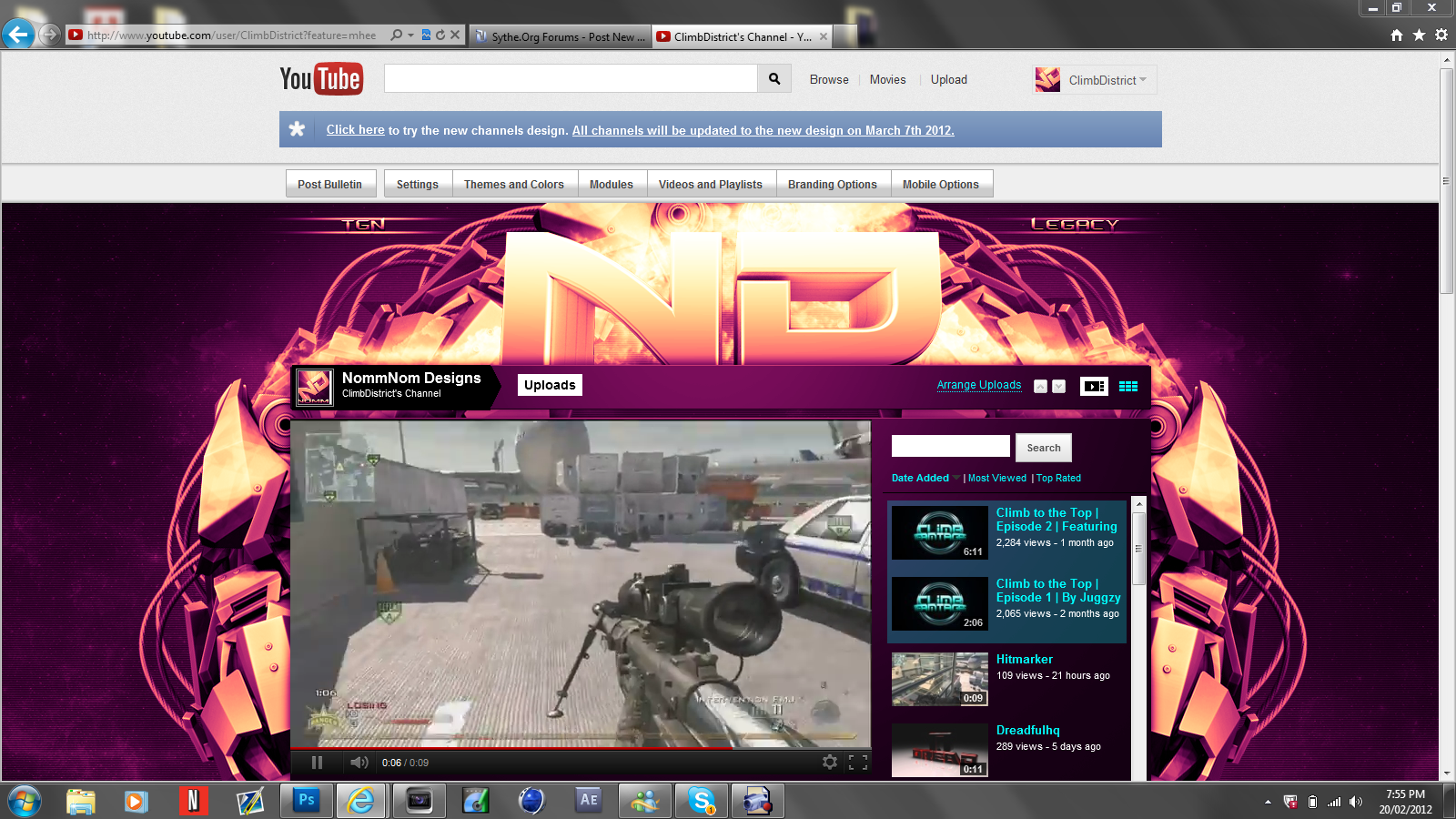Open After Effects from the taskbar
Image resolution: width=1456 pixels, height=819 pixels.
(x=589, y=801)
